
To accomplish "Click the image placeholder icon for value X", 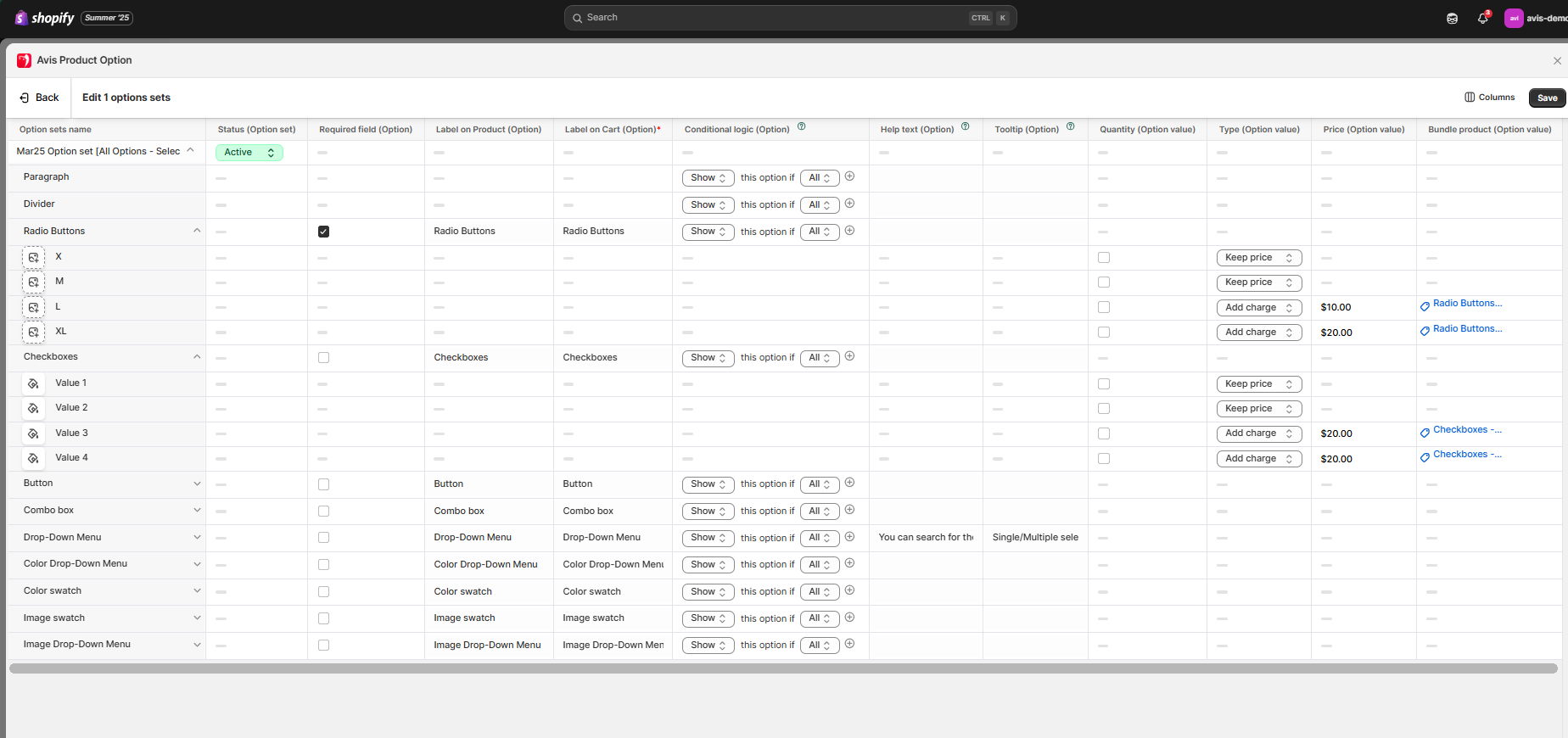I will 33,257.
